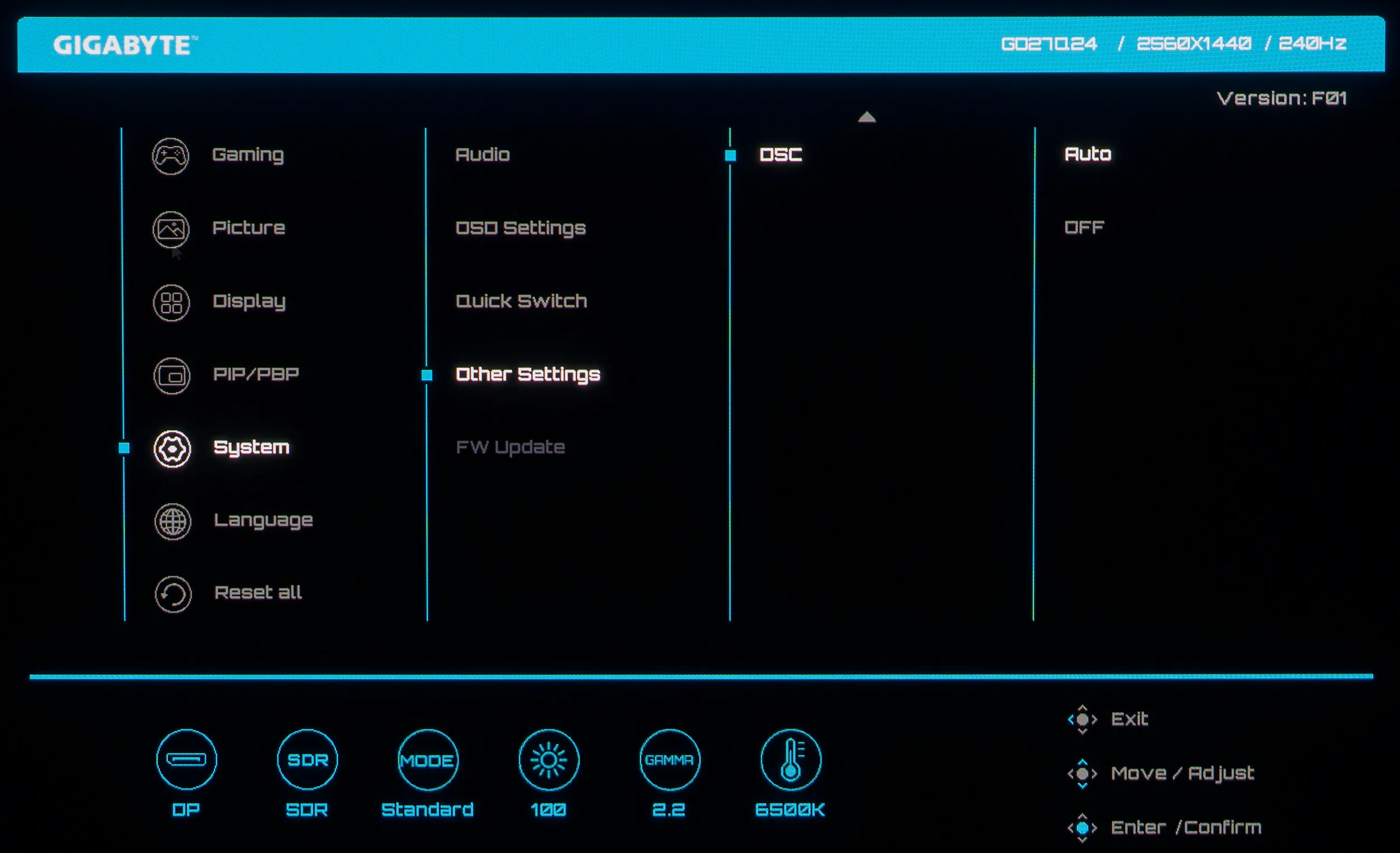1400x853 pixels.
Task: Select Other Settings entry
Action: click(528, 374)
